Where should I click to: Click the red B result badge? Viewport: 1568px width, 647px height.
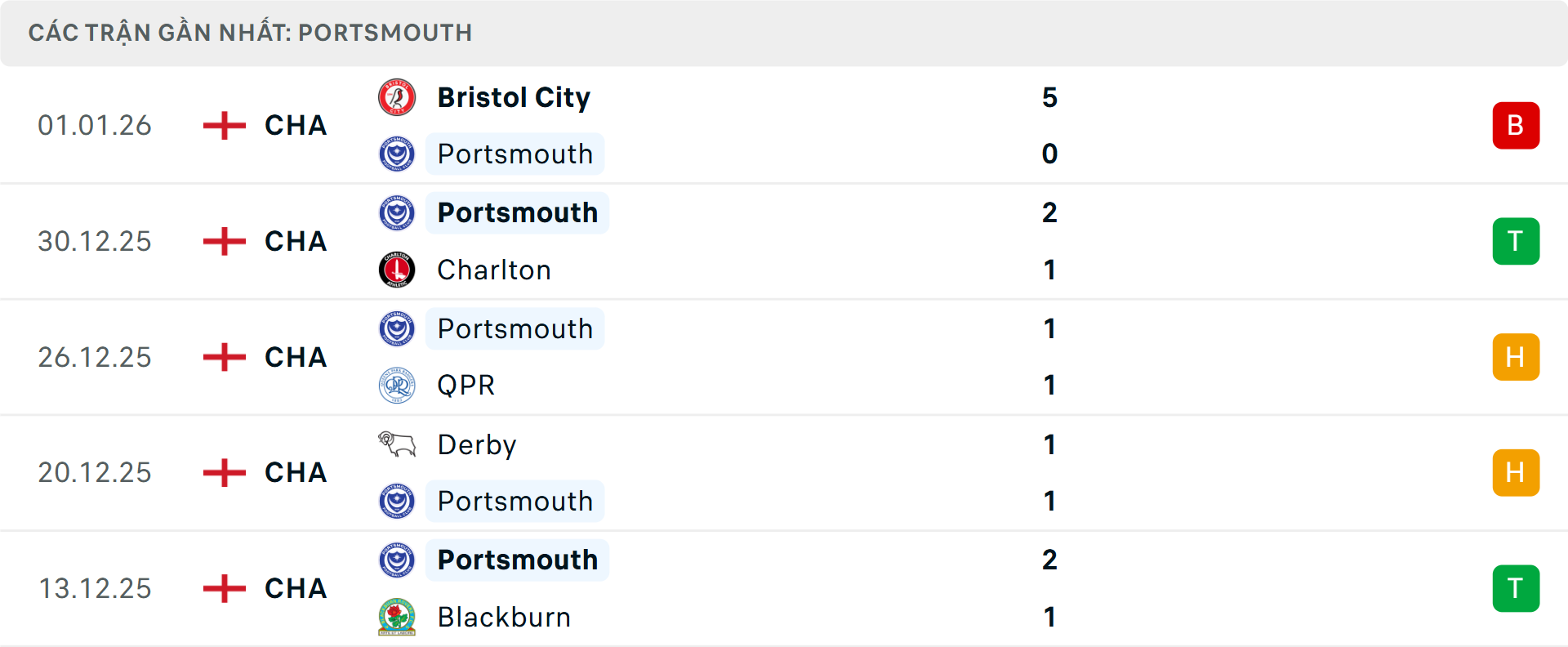click(1517, 125)
